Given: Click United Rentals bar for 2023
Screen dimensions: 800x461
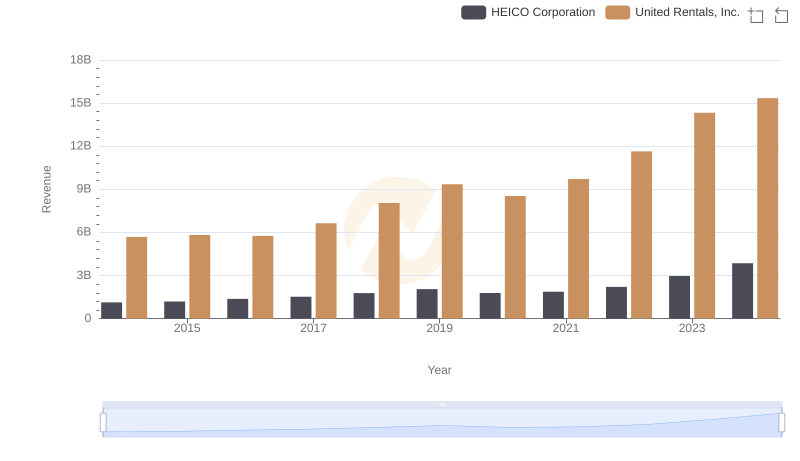Looking at the screenshot, I should pos(704,216).
